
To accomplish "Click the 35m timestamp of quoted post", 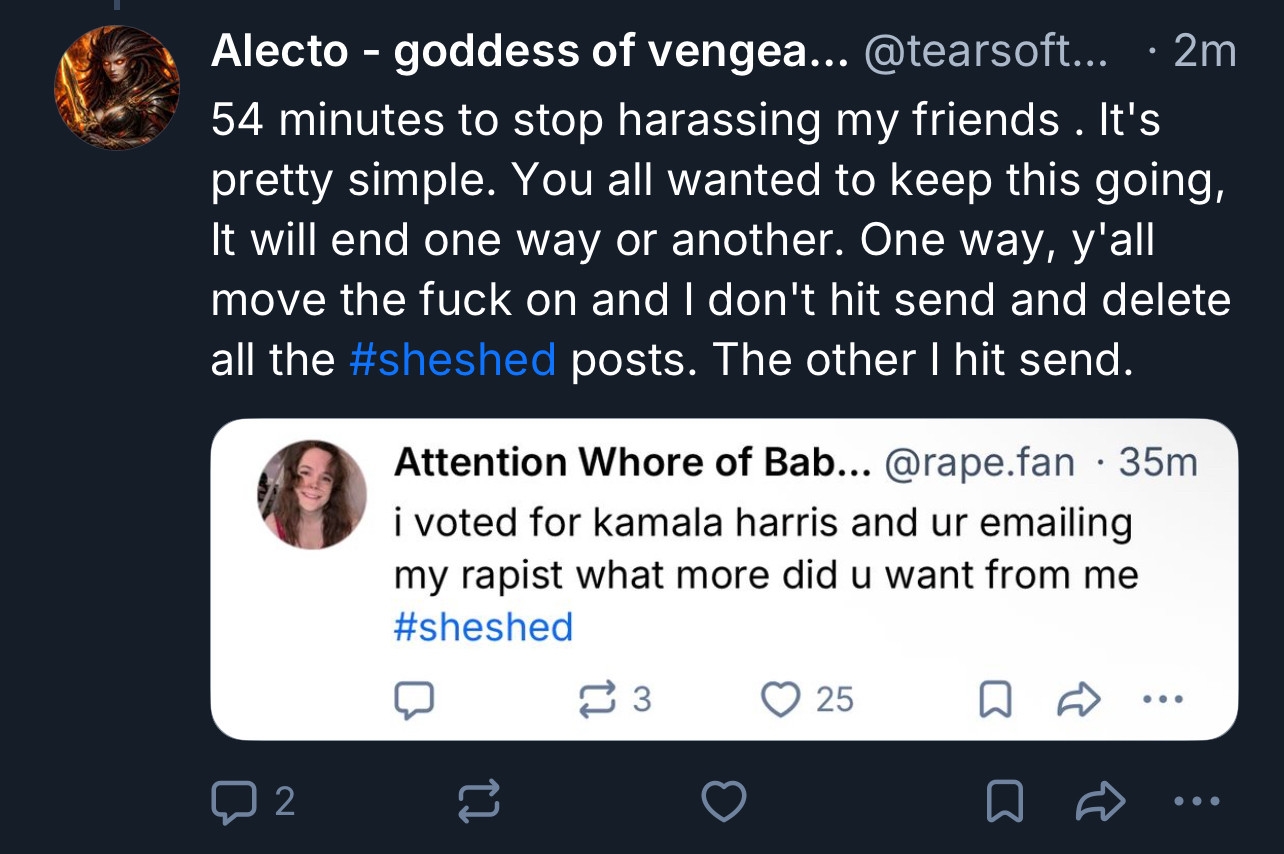I will [x=1158, y=462].
